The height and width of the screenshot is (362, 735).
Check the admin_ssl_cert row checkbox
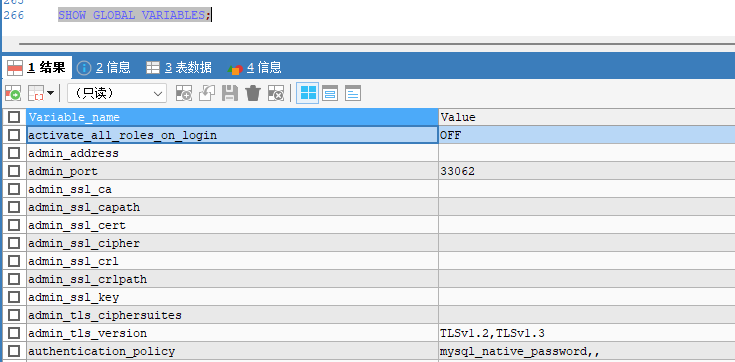click(14, 225)
